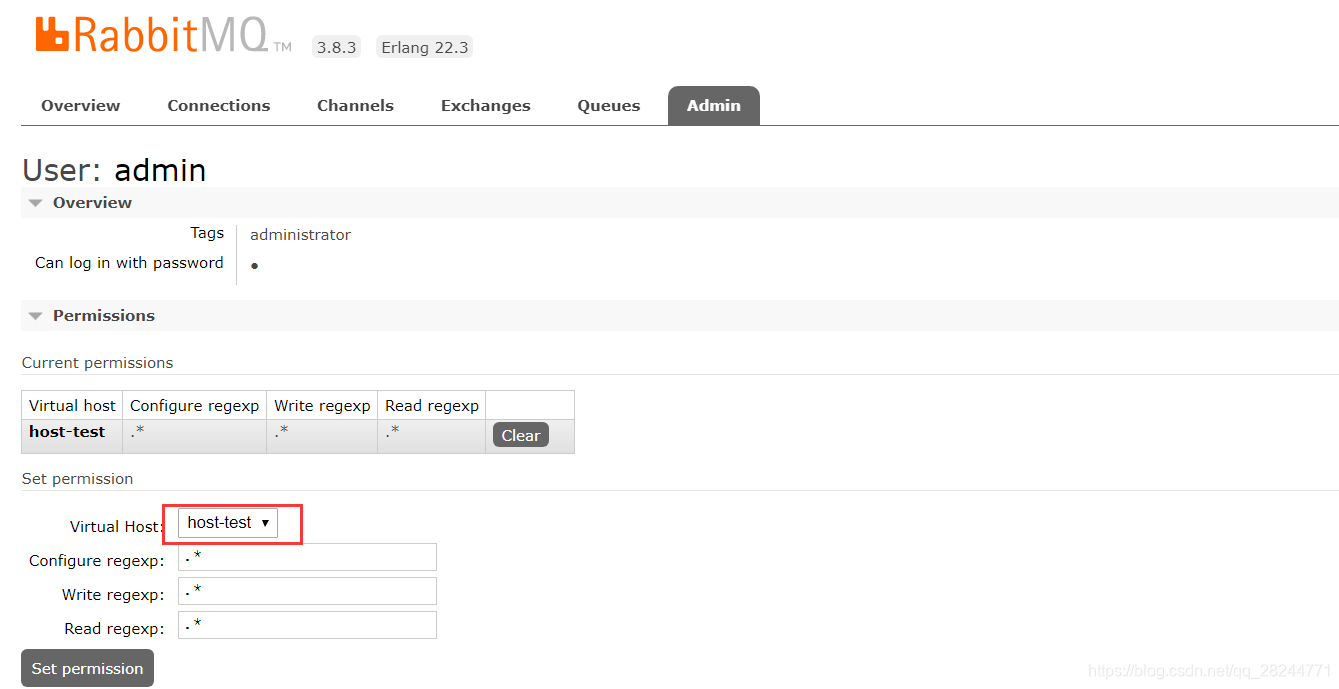Focus the Configure regexp input field
Image resolution: width=1339 pixels, height=689 pixels.
(x=307, y=557)
